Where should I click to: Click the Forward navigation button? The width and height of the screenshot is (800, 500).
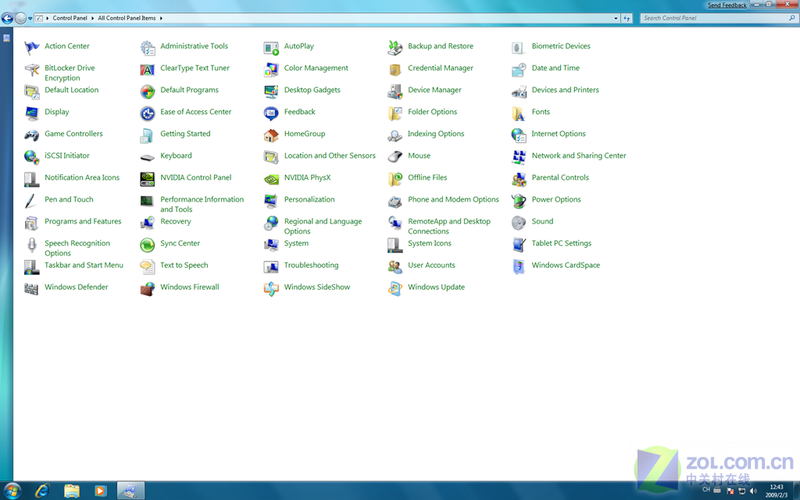click(x=20, y=18)
